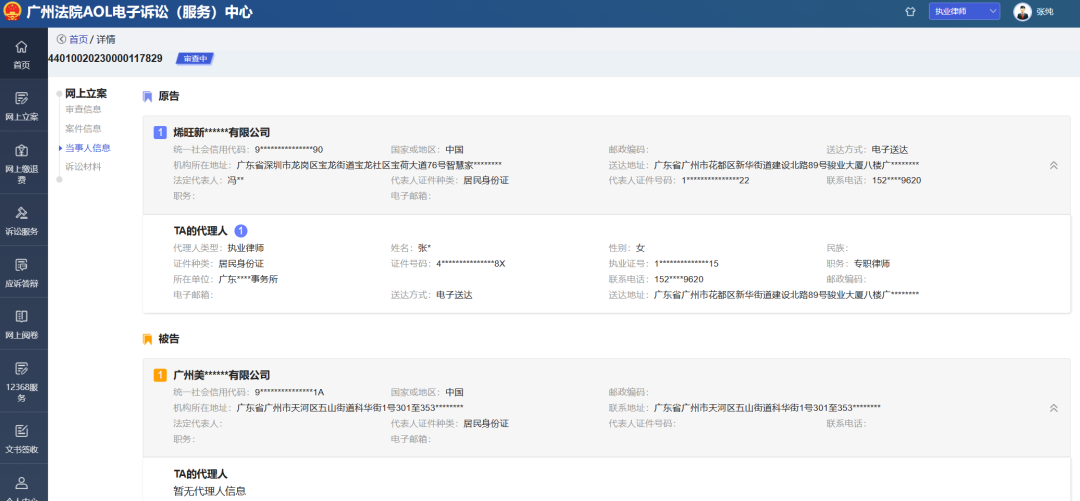Click plaintiff number badge 1 beside 烯旺新
This screenshot has height=501, width=1080.
pyautogui.click(x=160, y=132)
